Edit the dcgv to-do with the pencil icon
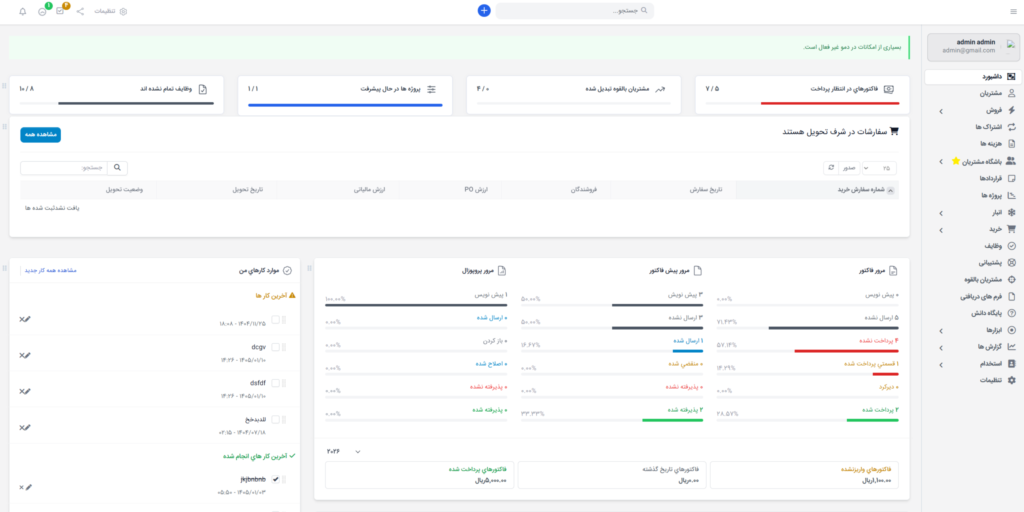 pos(27,355)
